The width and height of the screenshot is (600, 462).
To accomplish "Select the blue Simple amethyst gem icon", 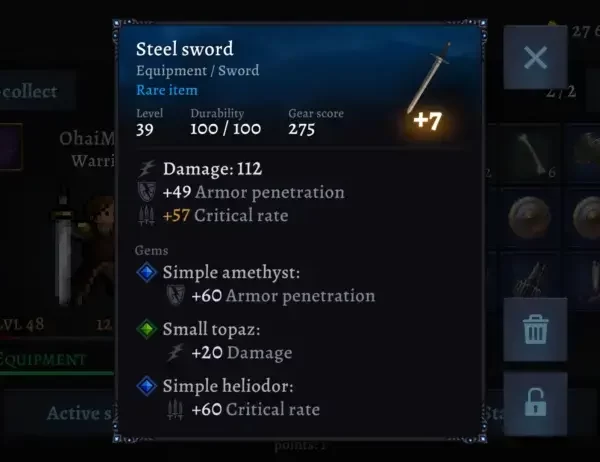I will [x=147, y=273].
